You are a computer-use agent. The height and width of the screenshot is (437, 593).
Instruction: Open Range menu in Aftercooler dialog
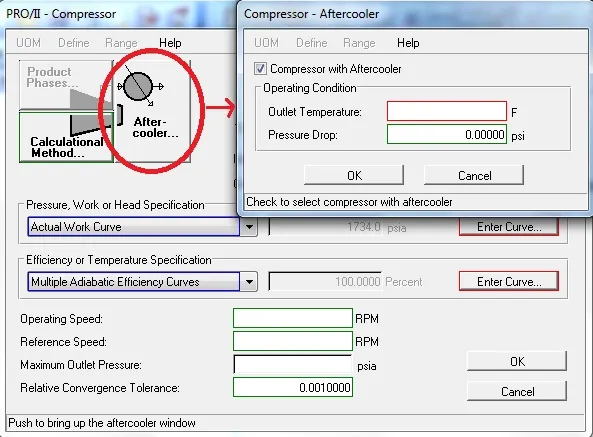(359, 43)
